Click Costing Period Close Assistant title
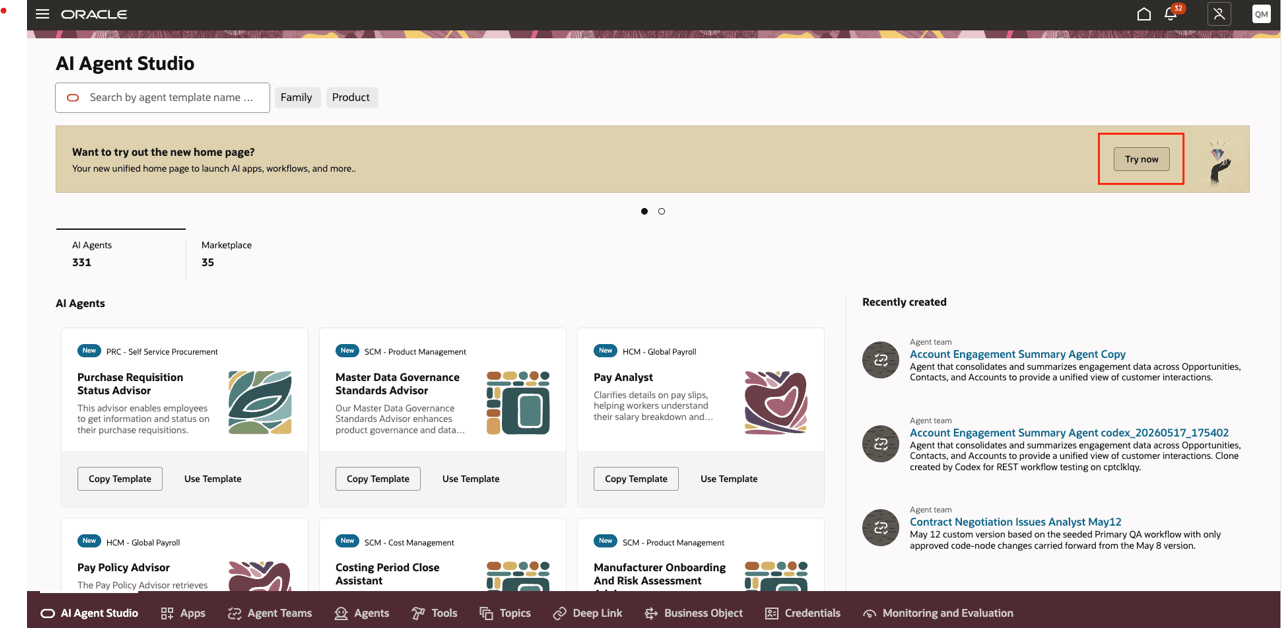The width and height of the screenshot is (1282, 628). pyautogui.click(x=387, y=574)
